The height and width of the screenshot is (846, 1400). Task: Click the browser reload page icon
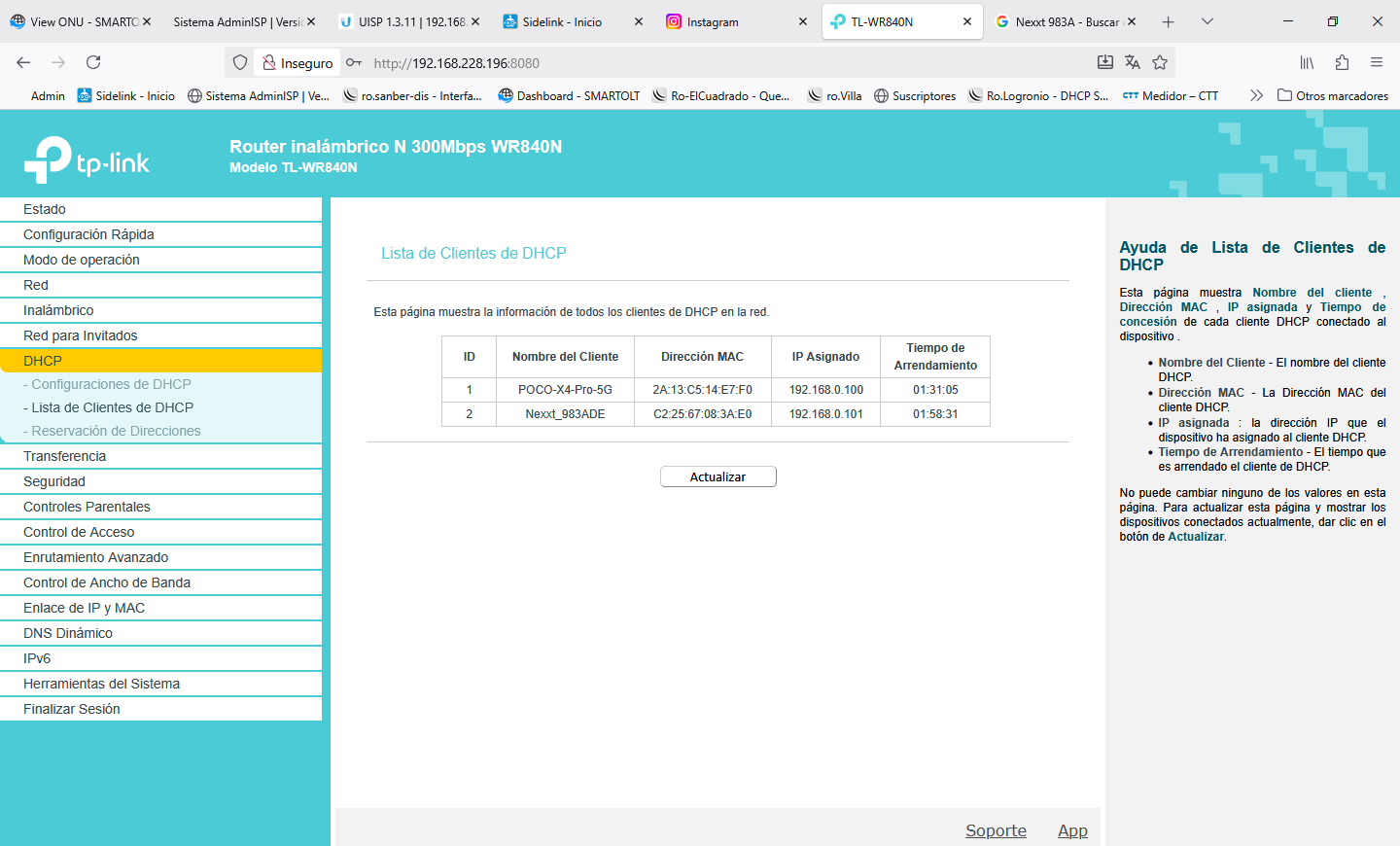tap(93, 62)
